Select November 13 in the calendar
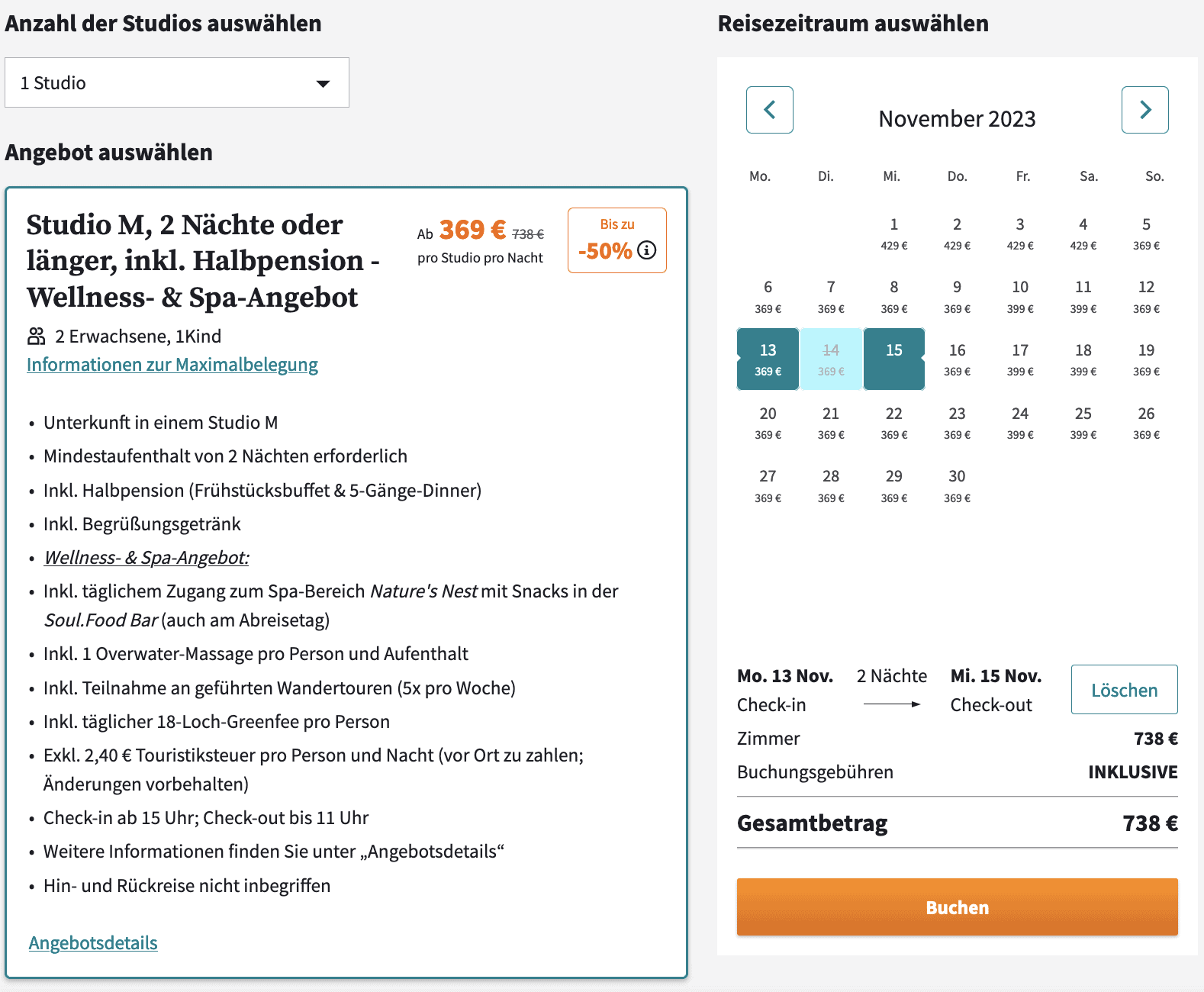The width and height of the screenshot is (1204, 992). click(x=768, y=359)
